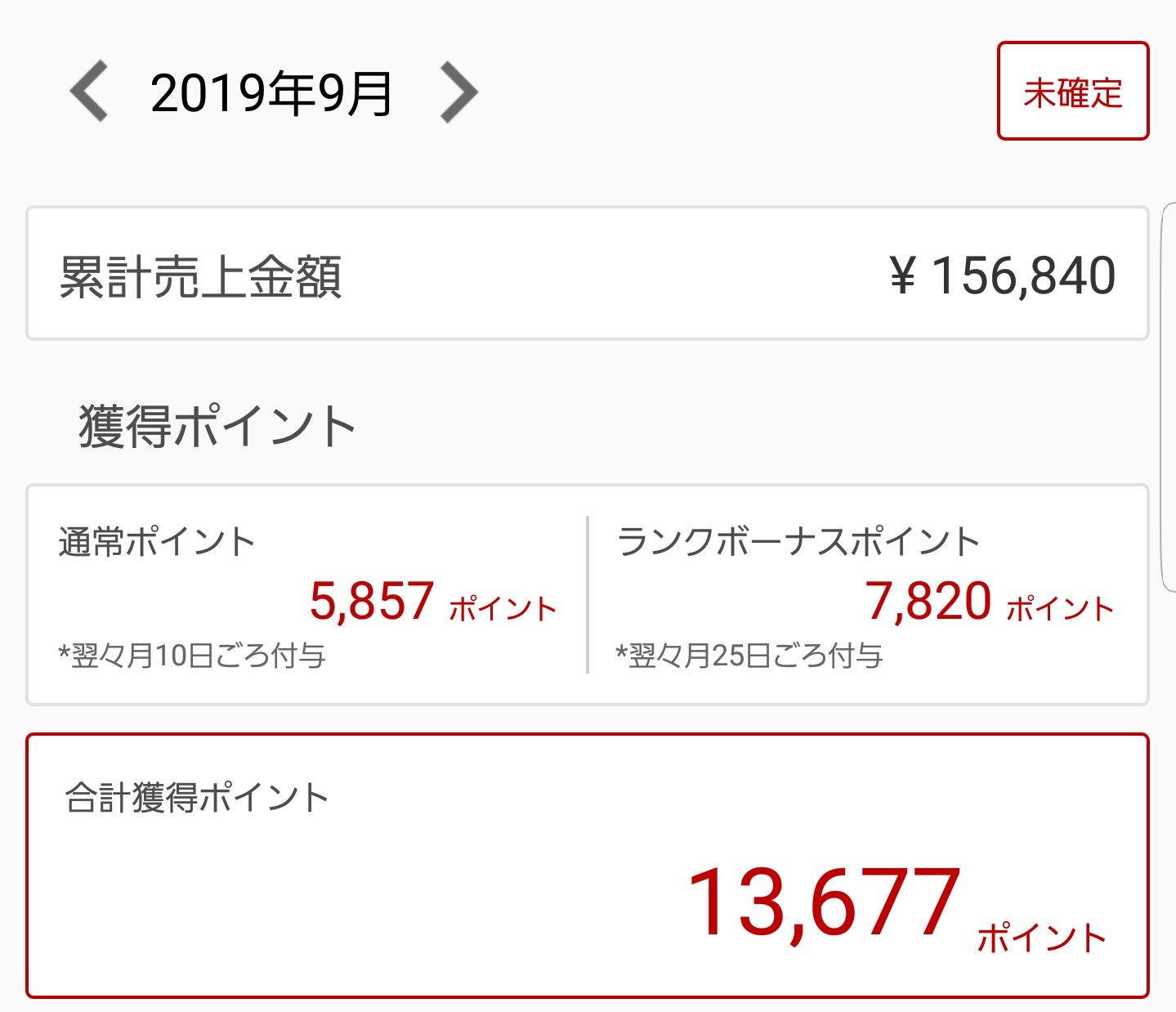The image size is (1176, 1012).
Task: Tap the 5,857 regular points value
Action: [x=372, y=601]
